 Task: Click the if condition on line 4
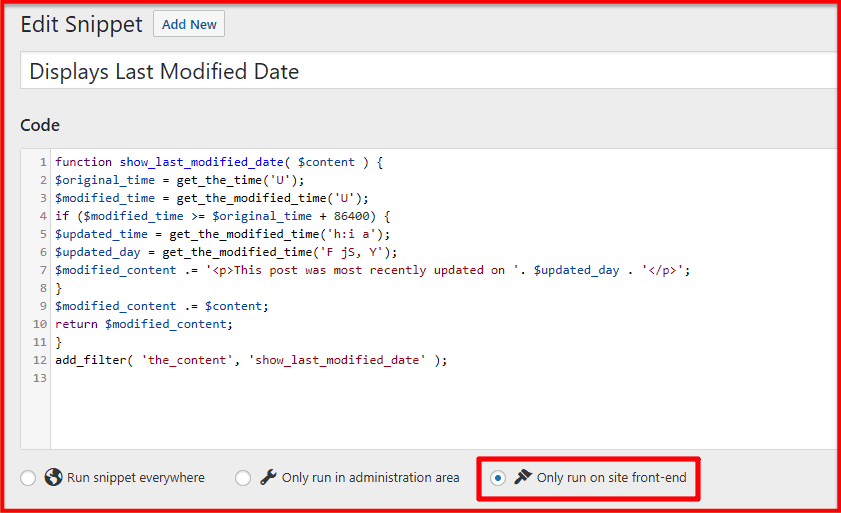click(x=223, y=216)
